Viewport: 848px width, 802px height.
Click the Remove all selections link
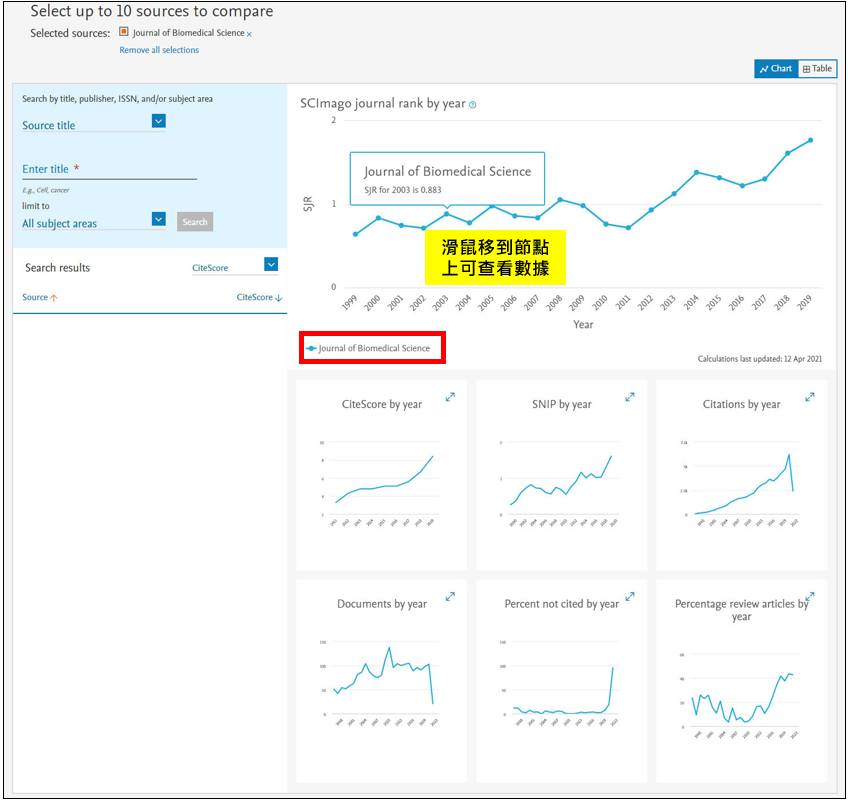click(159, 50)
